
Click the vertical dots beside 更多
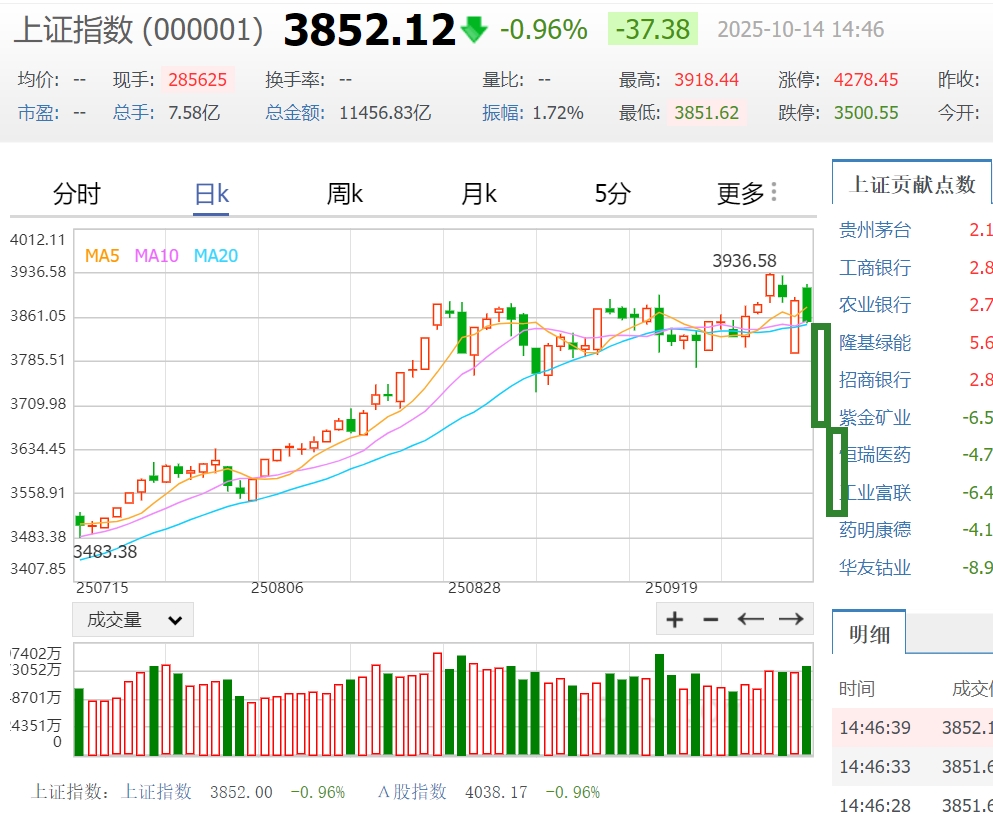(x=774, y=192)
